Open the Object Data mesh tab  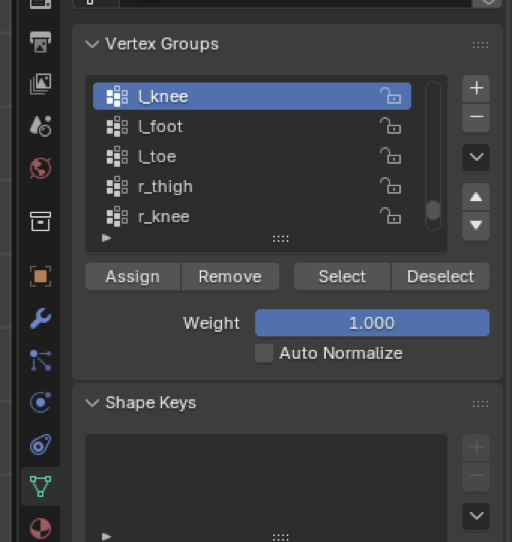pyautogui.click(x=40, y=486)
